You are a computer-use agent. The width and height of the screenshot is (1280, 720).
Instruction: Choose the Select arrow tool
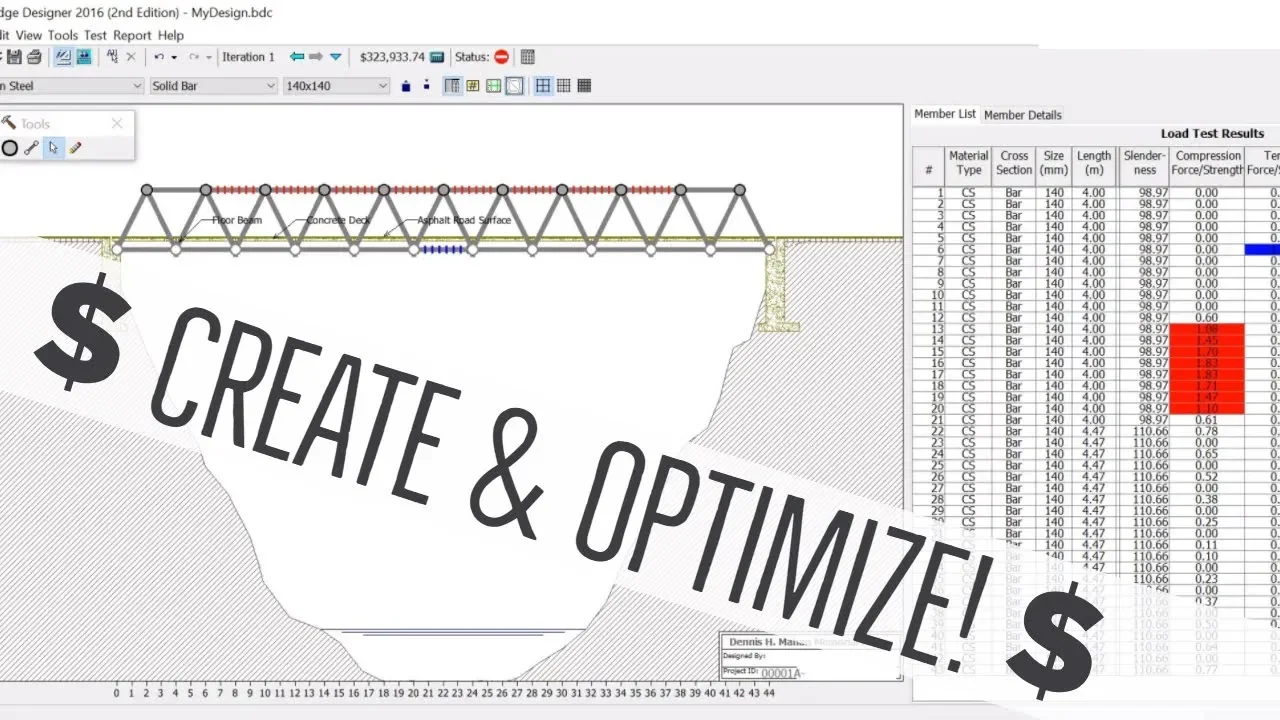[53, 148]
